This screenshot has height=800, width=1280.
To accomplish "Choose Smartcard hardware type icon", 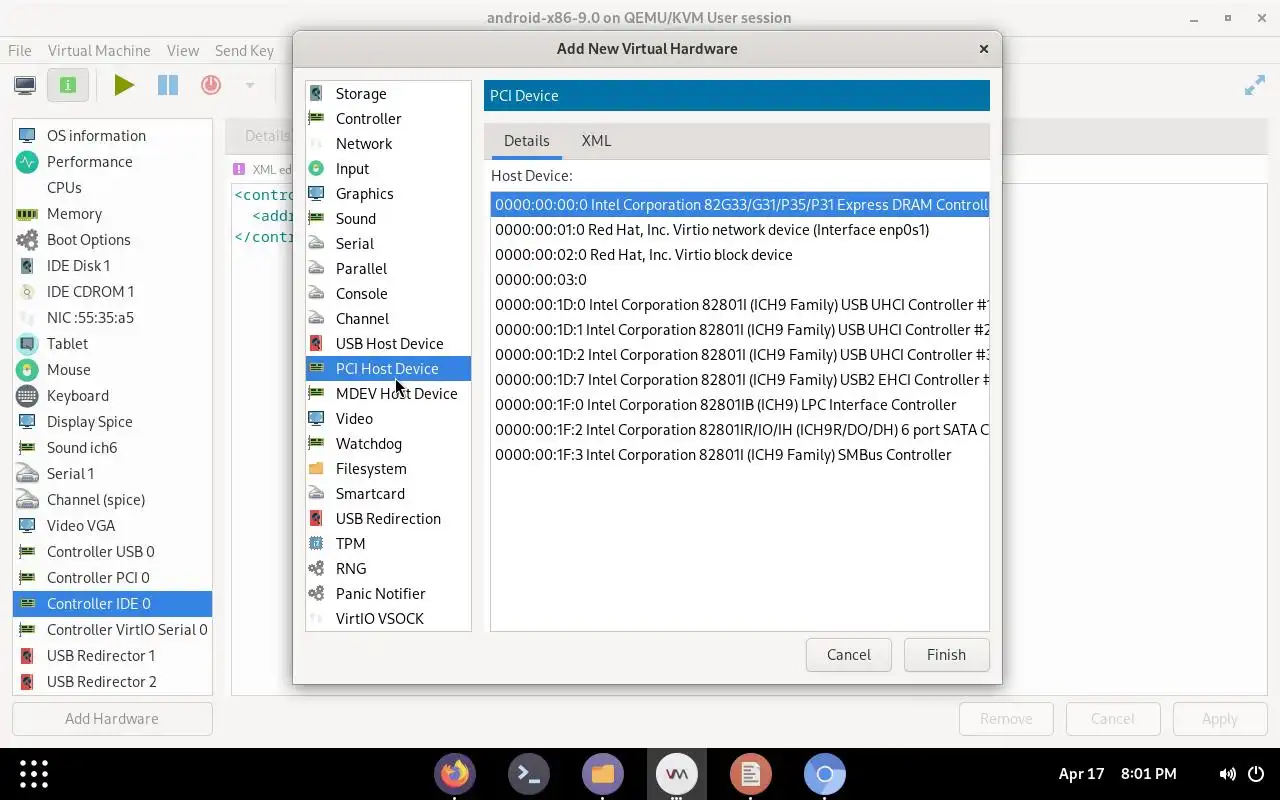I will [x=316, y=493].
